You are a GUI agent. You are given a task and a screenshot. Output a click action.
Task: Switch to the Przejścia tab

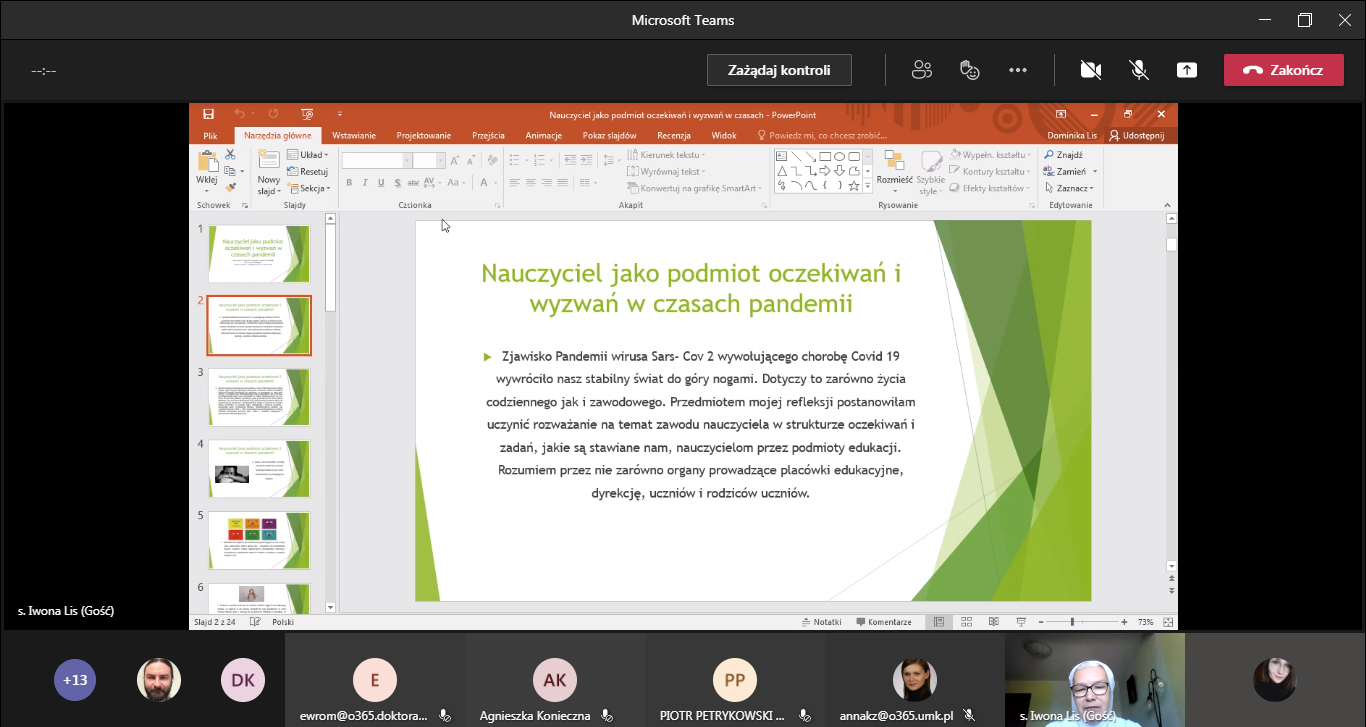pyautogui.click(x=488, y=135)
